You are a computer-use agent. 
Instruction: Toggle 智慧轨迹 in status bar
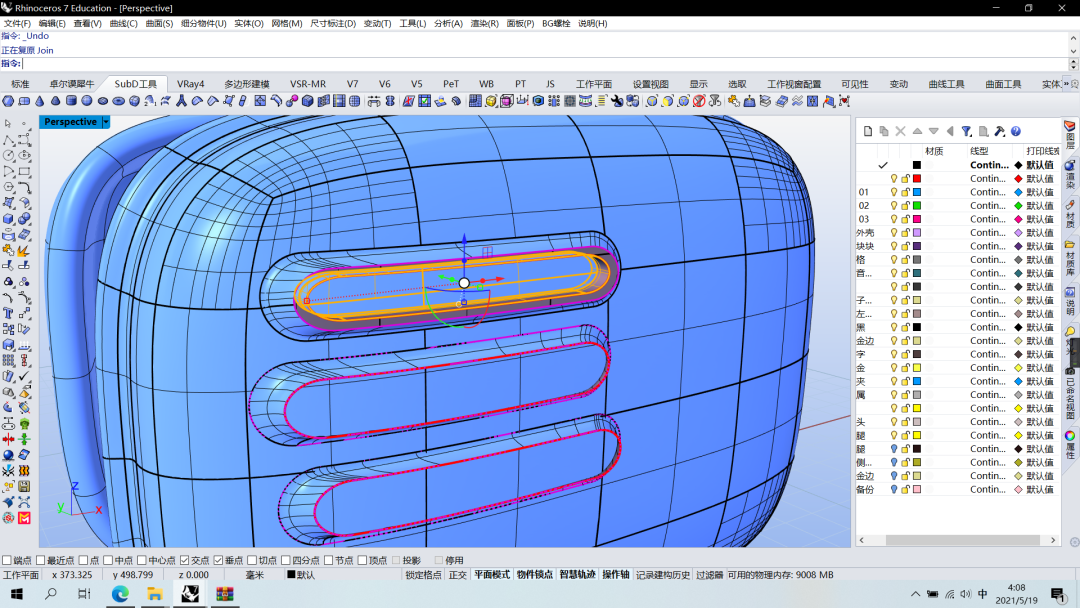[x=577, y=575]
